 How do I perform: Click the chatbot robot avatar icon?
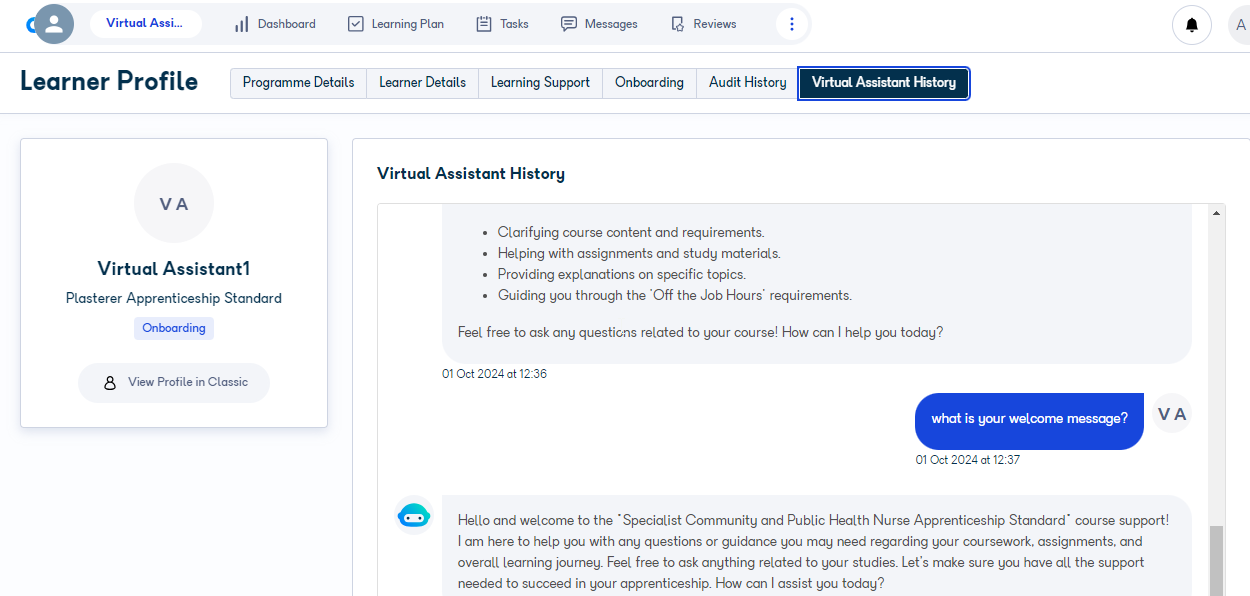pyautogui.click(x=413, y=515)
